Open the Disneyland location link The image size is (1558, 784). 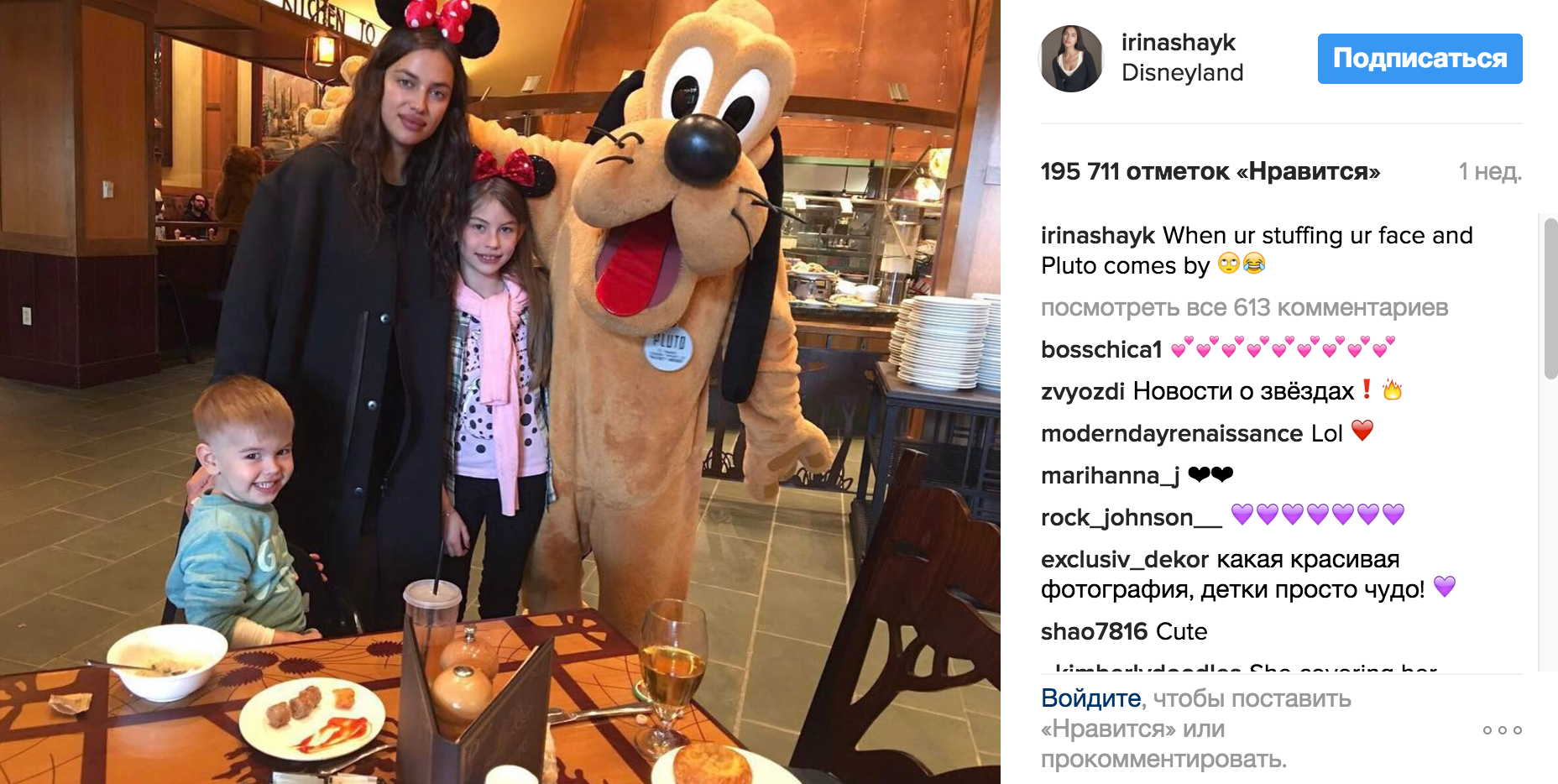(x=1182, y=72)
